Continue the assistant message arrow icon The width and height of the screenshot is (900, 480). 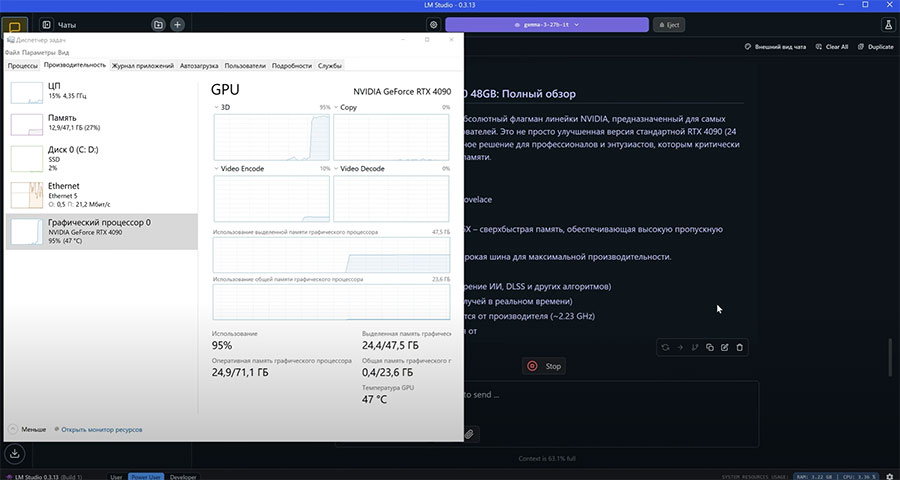pos(680,347)
